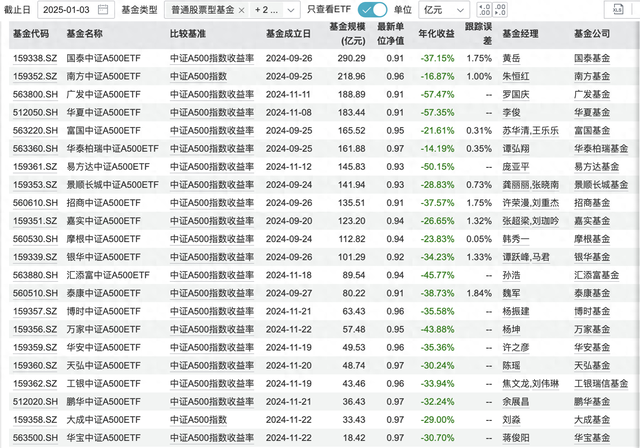Open fund code 563360.SH
640x448 pixels.
point(35,149)
